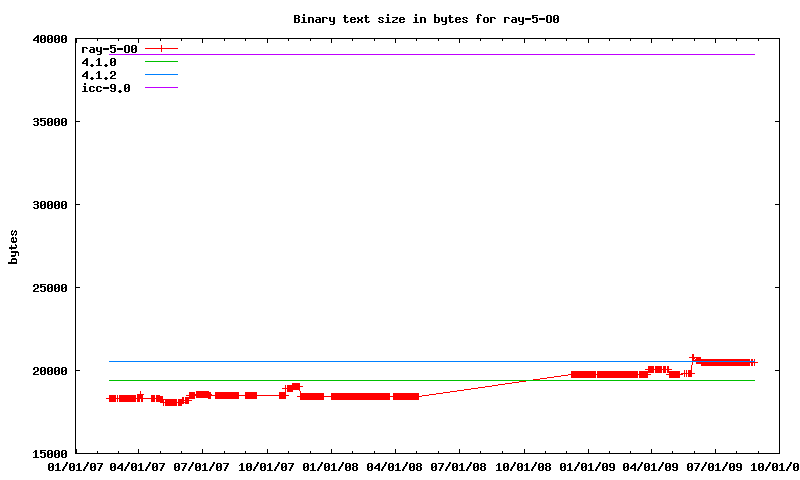Viewport: 800px width, 480px height.
Task: Select the ray-5-00 legend label text
Action: click(x=109, y=48)
